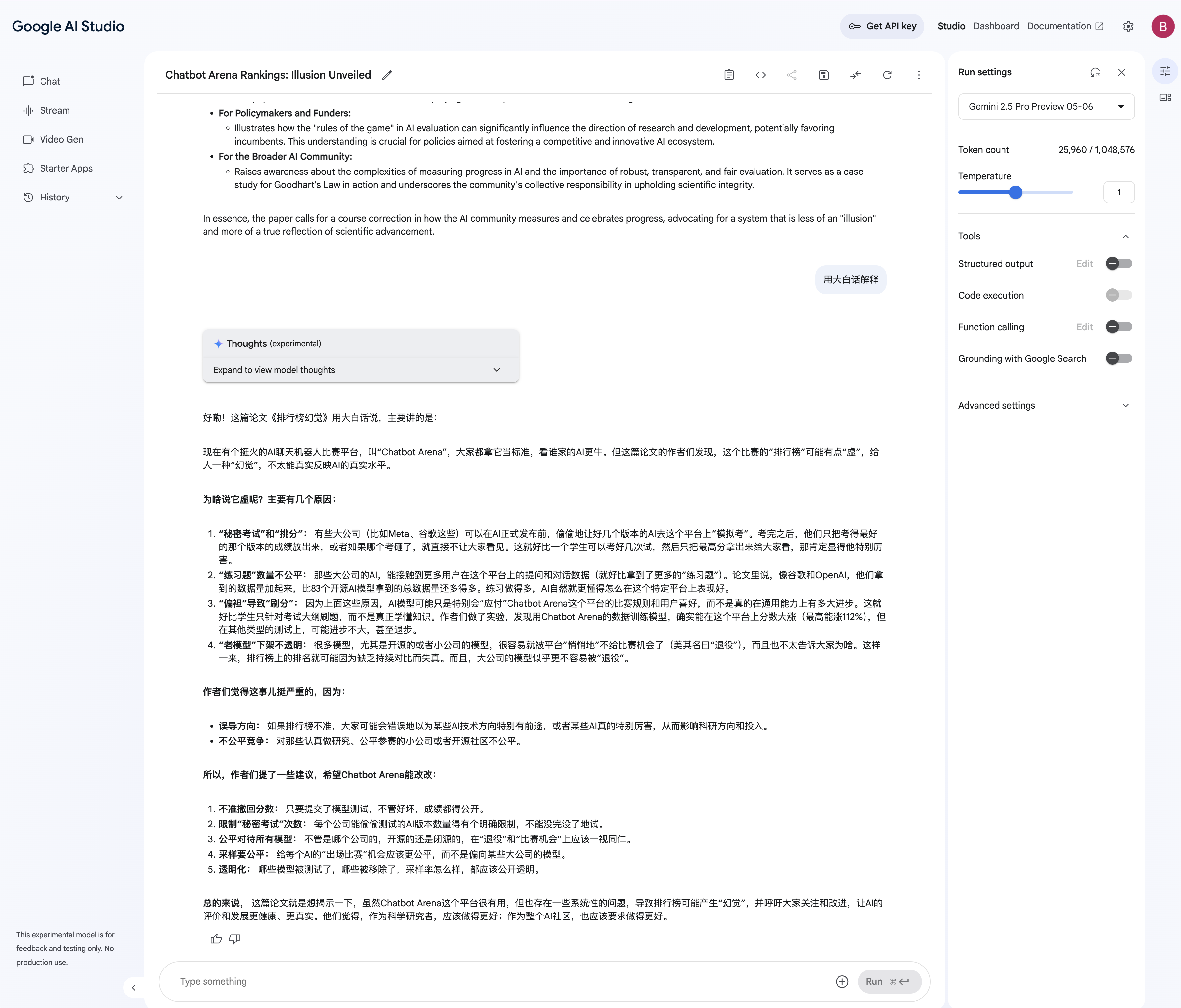Viewport: 1181px width, 1008px height.
Task: Click the token count 25,960 / 1,048,576
Action: tap(1096, 150)
